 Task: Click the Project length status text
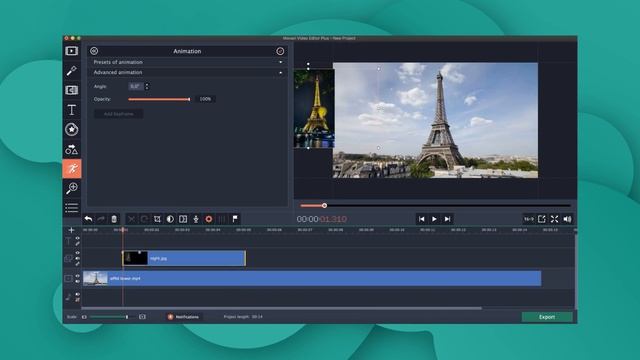243,317
